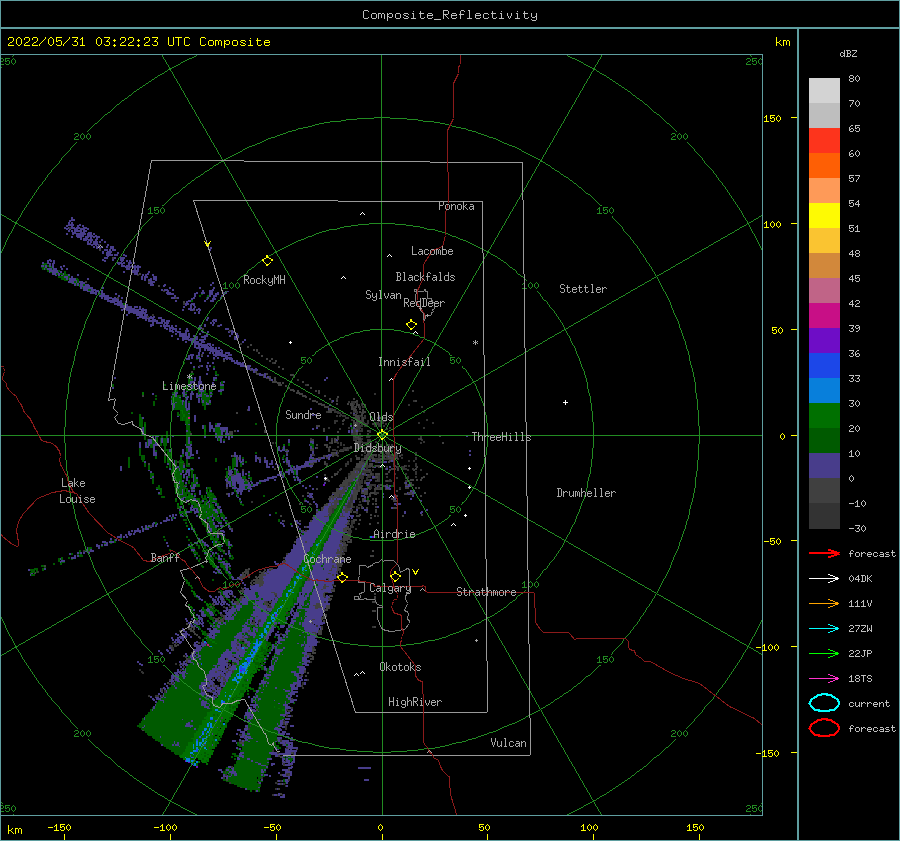900x841 pixels.
Task: Click the Composite_Reflectivity title
Action: pyautogui.click(x=450, y=15)
